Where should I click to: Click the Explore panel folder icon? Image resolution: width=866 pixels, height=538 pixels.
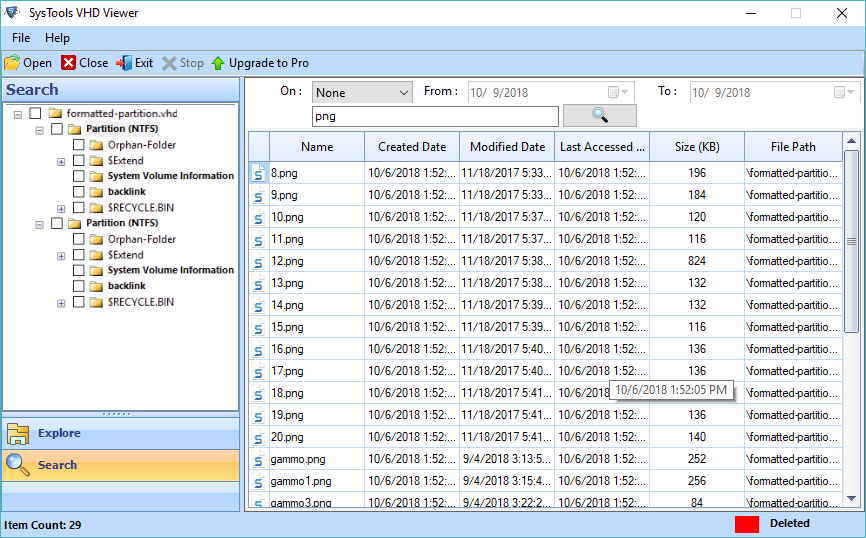coord(18,434)
